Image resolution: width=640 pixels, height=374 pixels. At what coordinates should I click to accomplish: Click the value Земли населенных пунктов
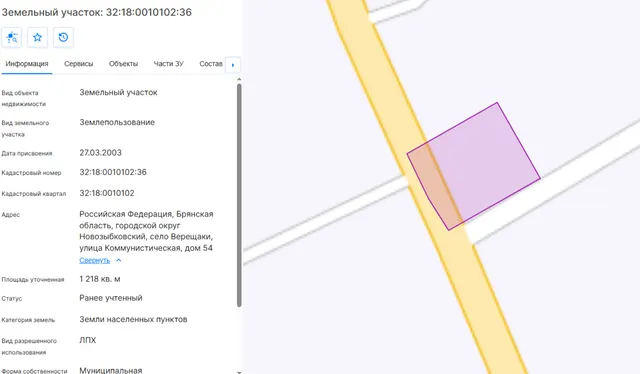coord(133,319)
